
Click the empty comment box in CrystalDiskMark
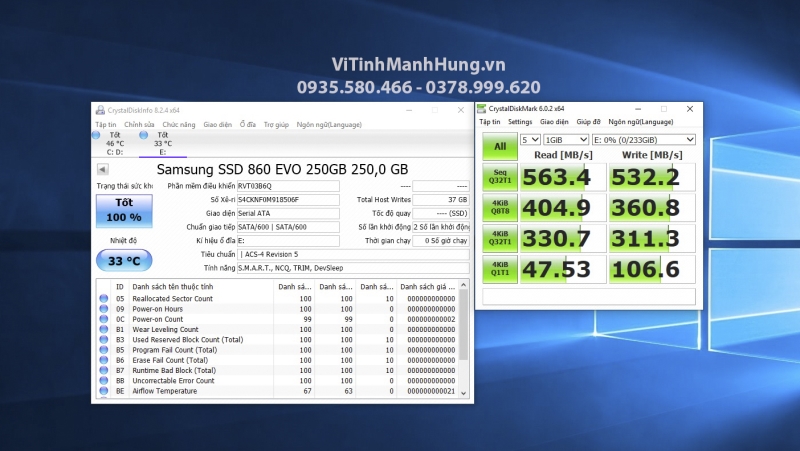tap(589, 297)
